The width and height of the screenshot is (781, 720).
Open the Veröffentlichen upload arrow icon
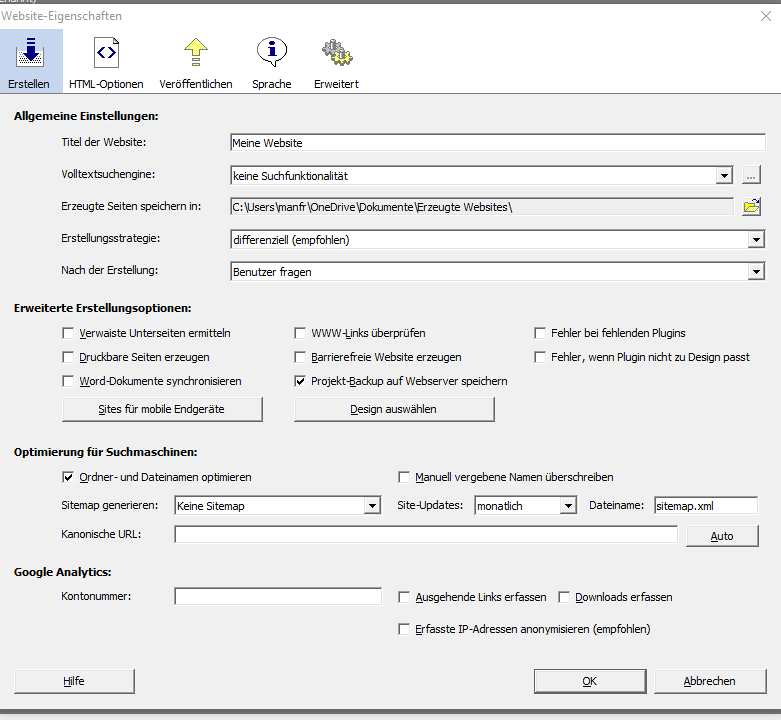point(196,53)
